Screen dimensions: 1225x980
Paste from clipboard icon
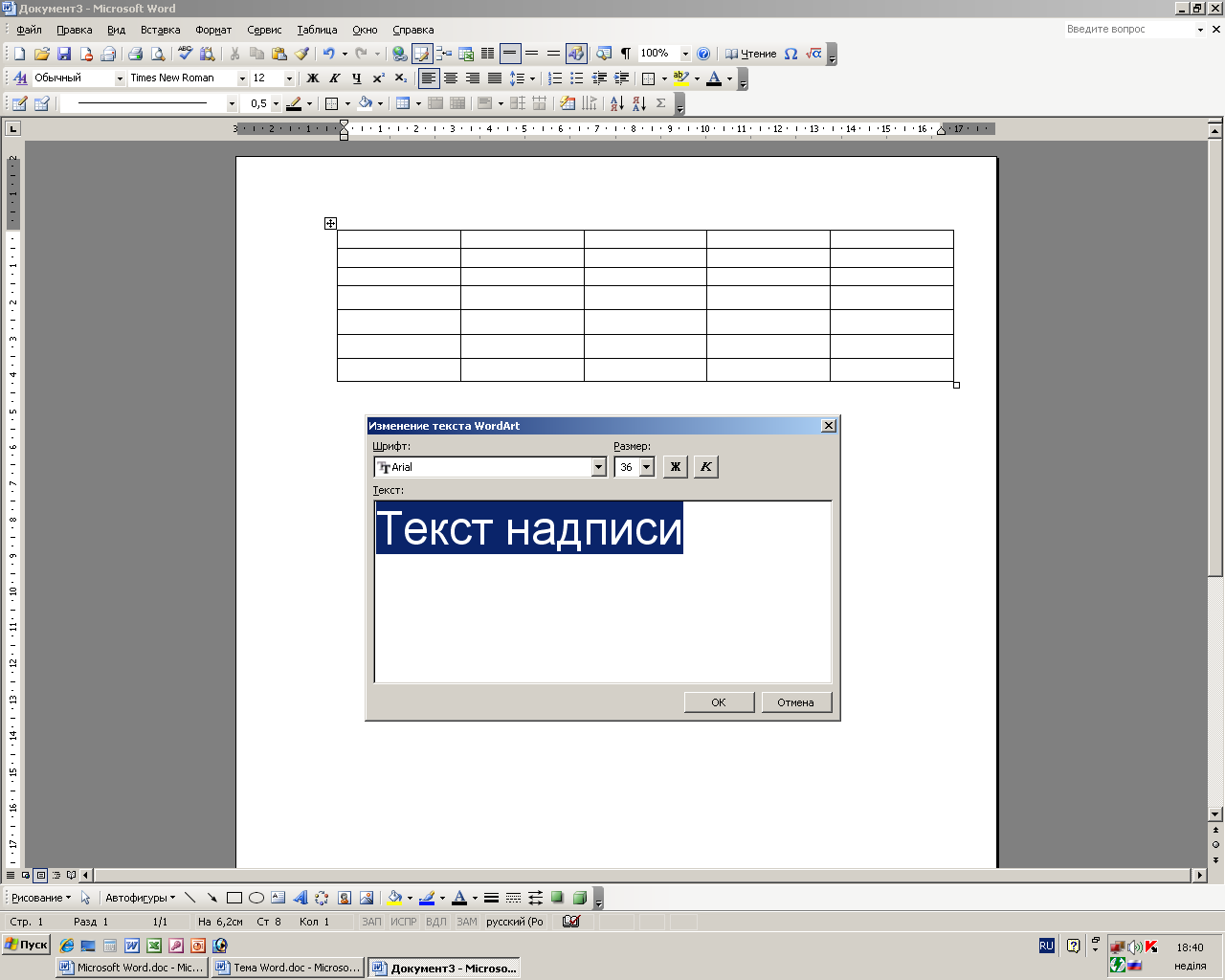tap(279, 54)
